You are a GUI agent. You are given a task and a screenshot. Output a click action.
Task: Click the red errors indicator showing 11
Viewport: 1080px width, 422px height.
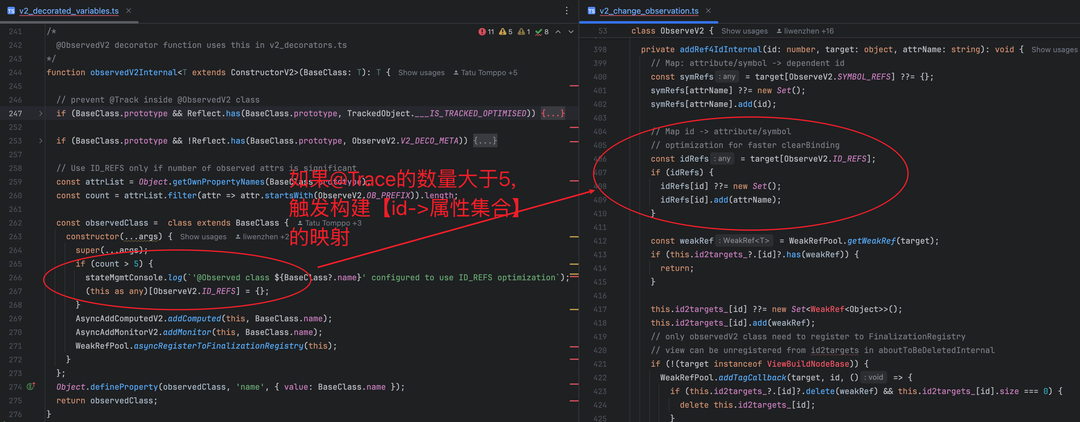tap(486, 32)
